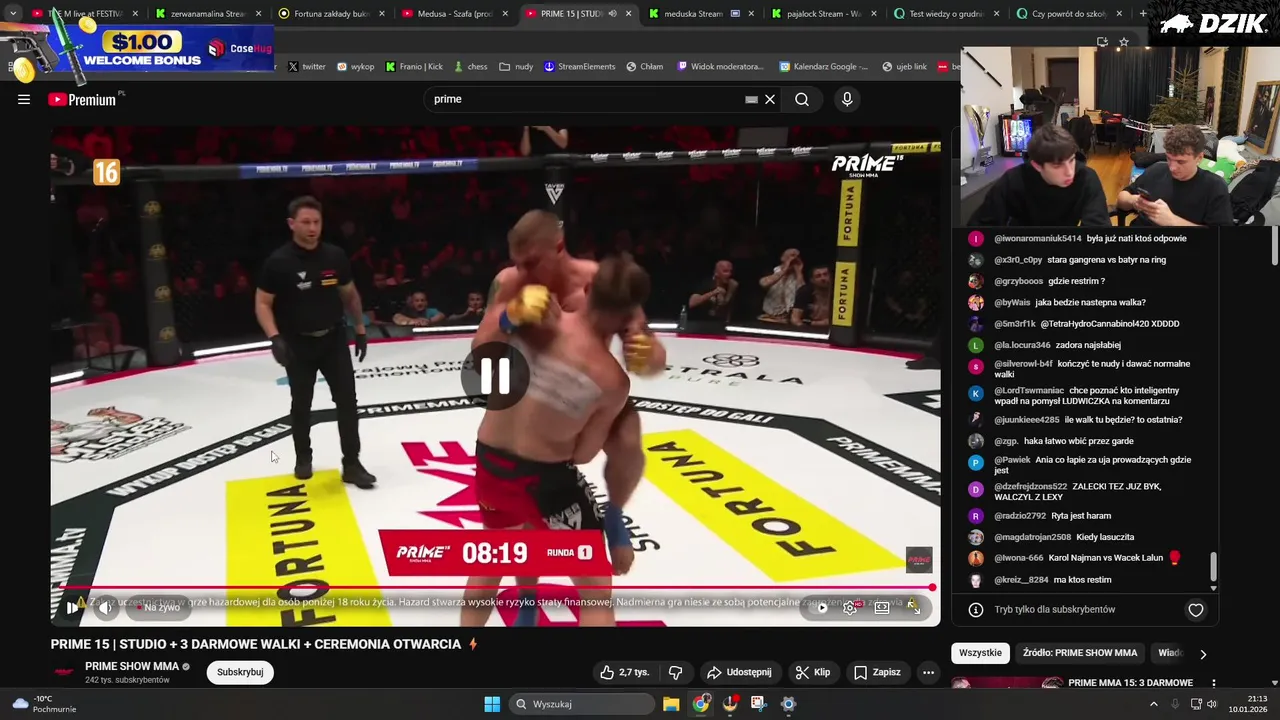Open a new browser tab with plus
This screenshot has height=720, width=1280.
click(x=1145, y=14)
